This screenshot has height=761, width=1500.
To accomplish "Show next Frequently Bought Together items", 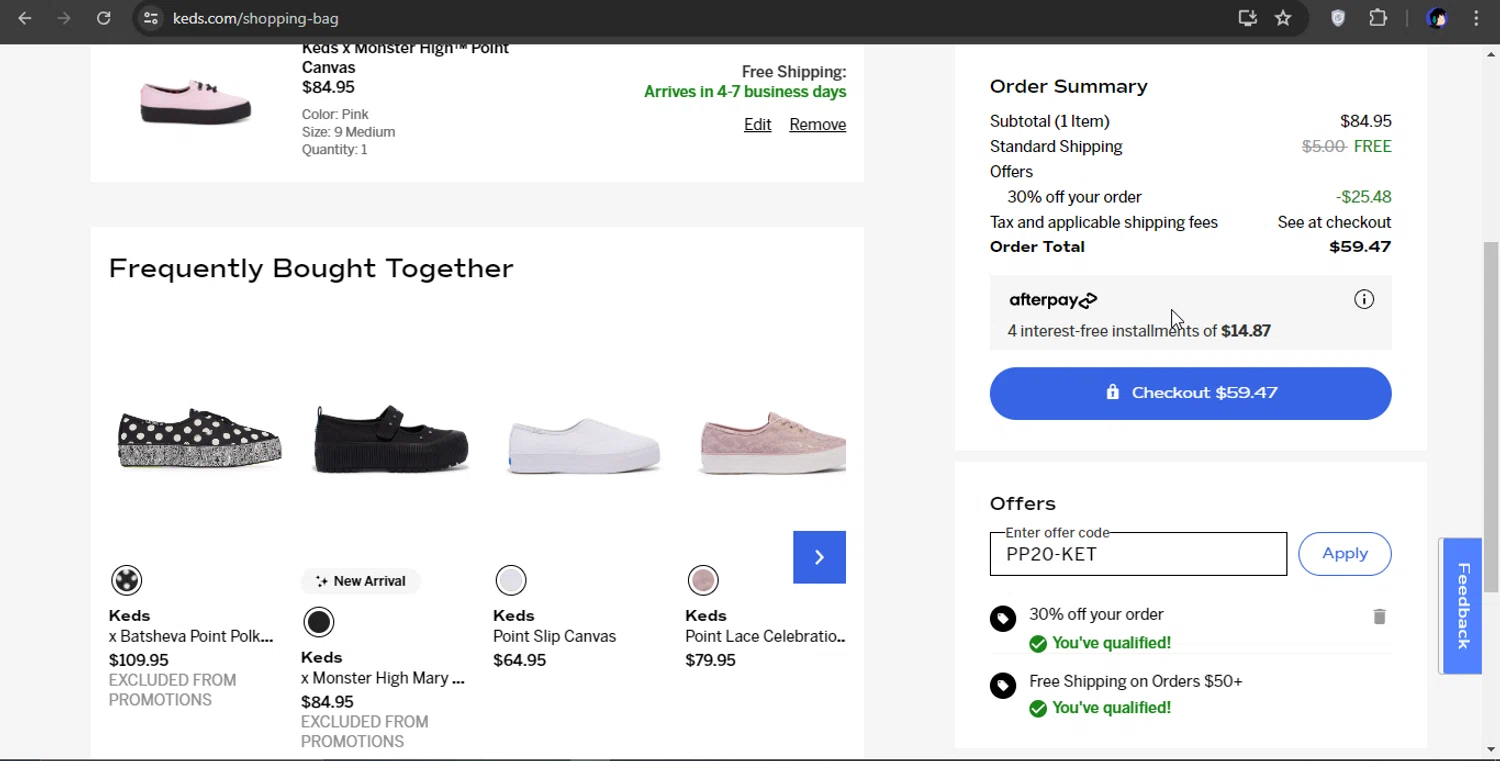I will [819, 557].
